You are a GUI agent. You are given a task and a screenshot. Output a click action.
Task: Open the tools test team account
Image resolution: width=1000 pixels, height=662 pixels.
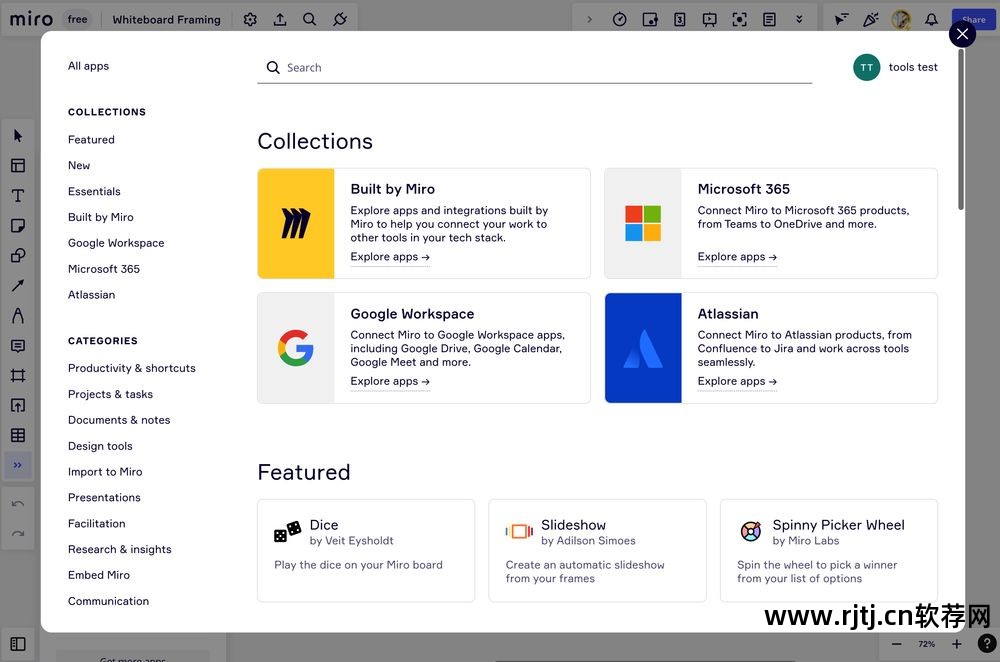click(x=895, y=68)
